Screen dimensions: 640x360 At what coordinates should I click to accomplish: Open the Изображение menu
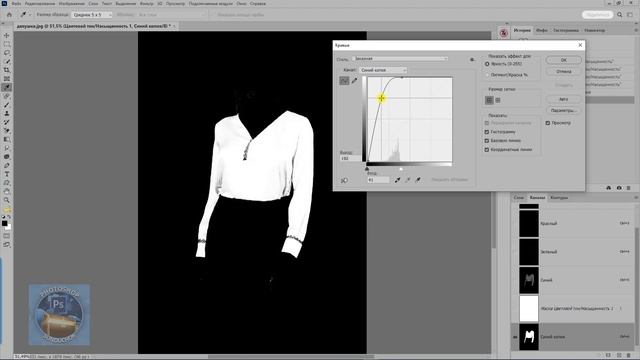pos(71,4)
